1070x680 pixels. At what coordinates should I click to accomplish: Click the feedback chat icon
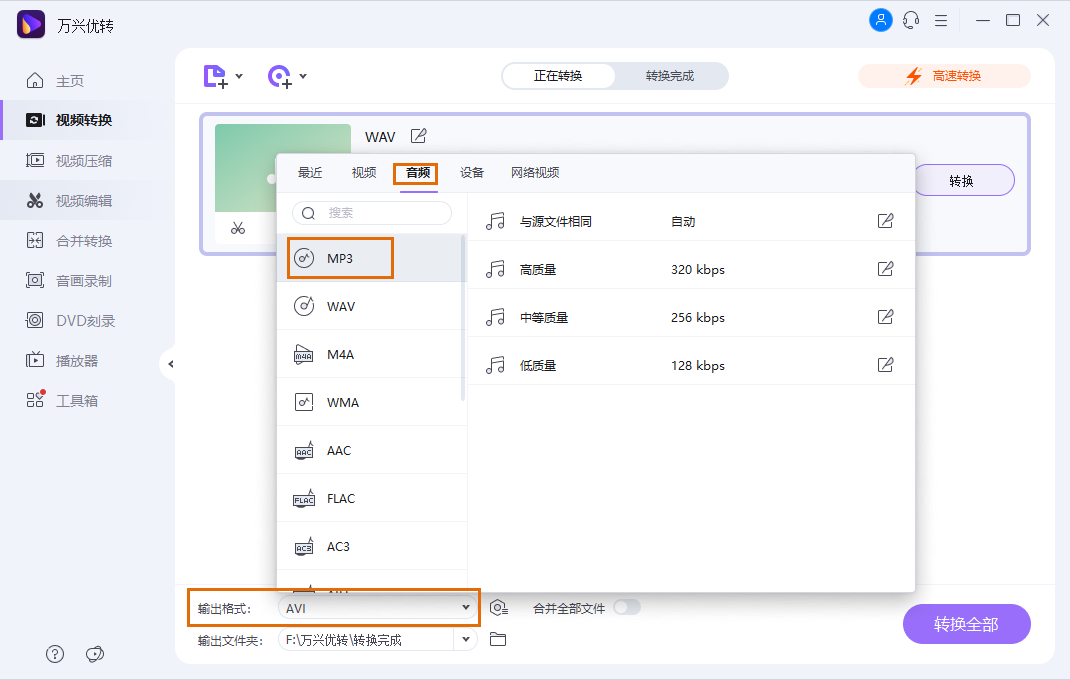coord(95,654)
